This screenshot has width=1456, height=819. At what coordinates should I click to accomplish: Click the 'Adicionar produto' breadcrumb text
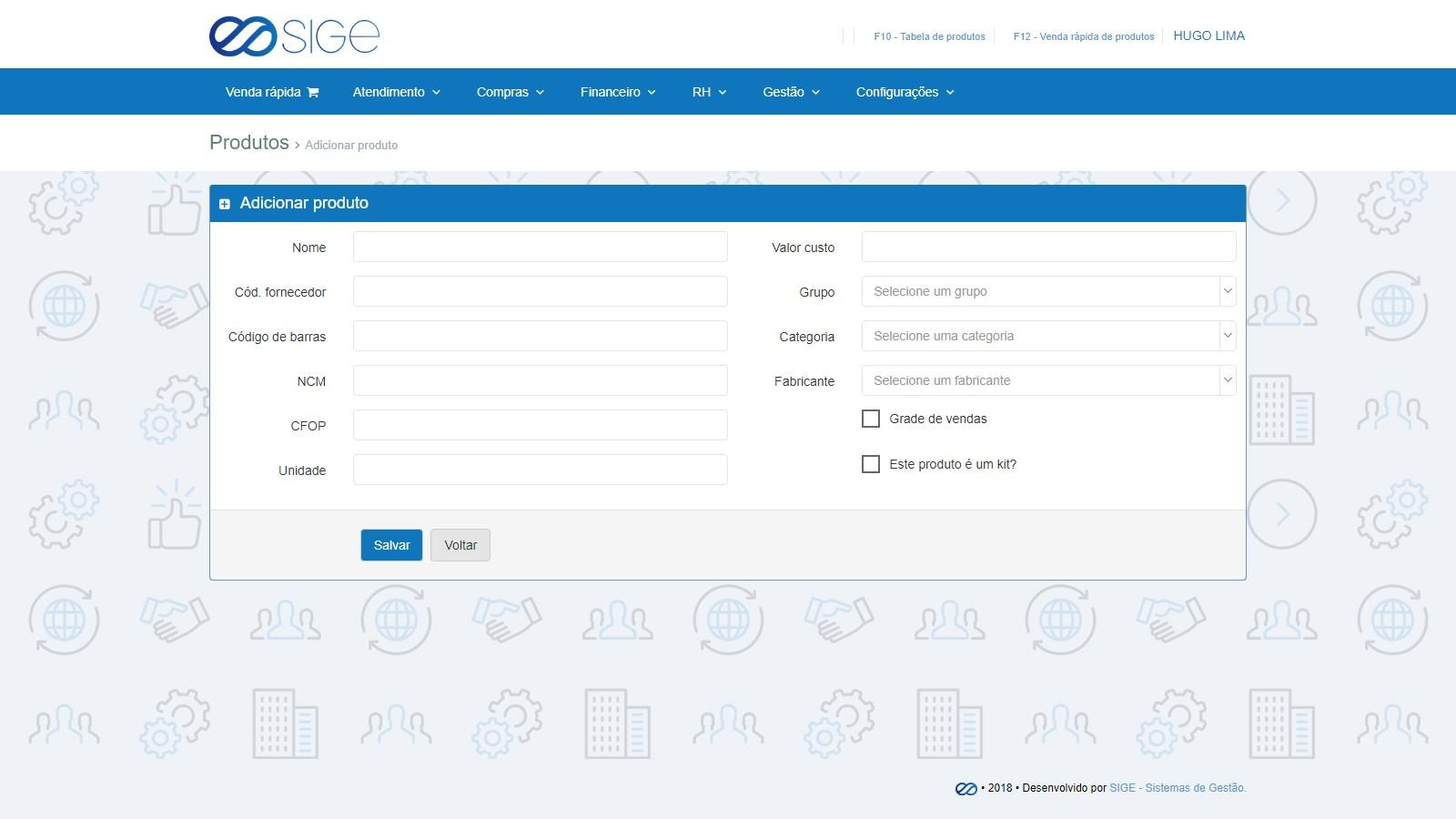(351, 146)
